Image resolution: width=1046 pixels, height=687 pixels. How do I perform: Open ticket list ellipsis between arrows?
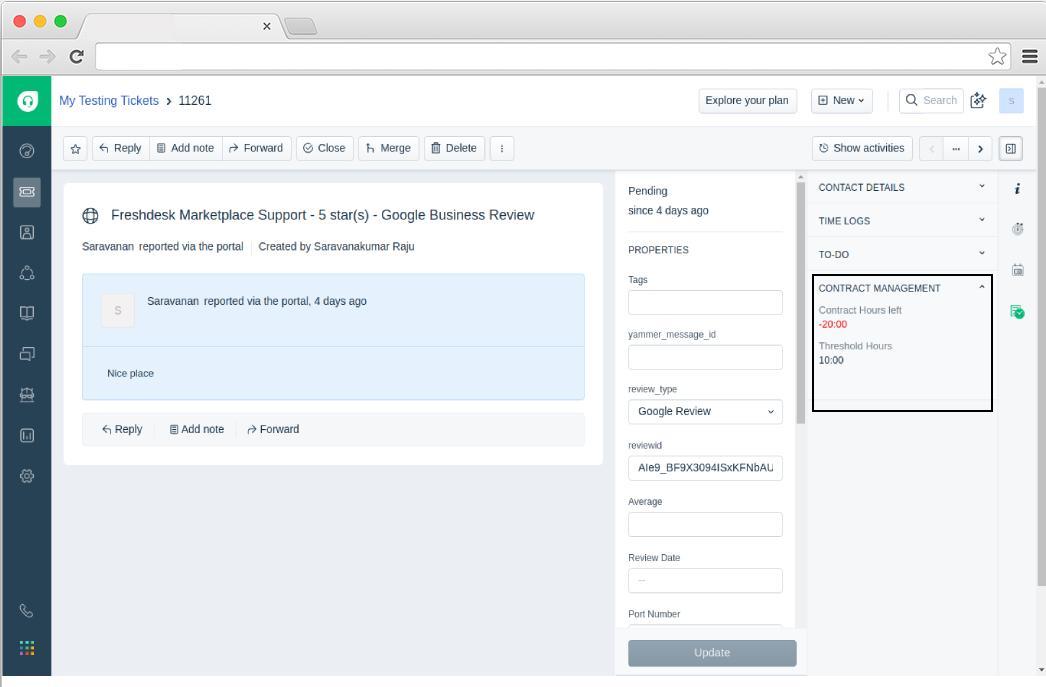tap(956, 148)
